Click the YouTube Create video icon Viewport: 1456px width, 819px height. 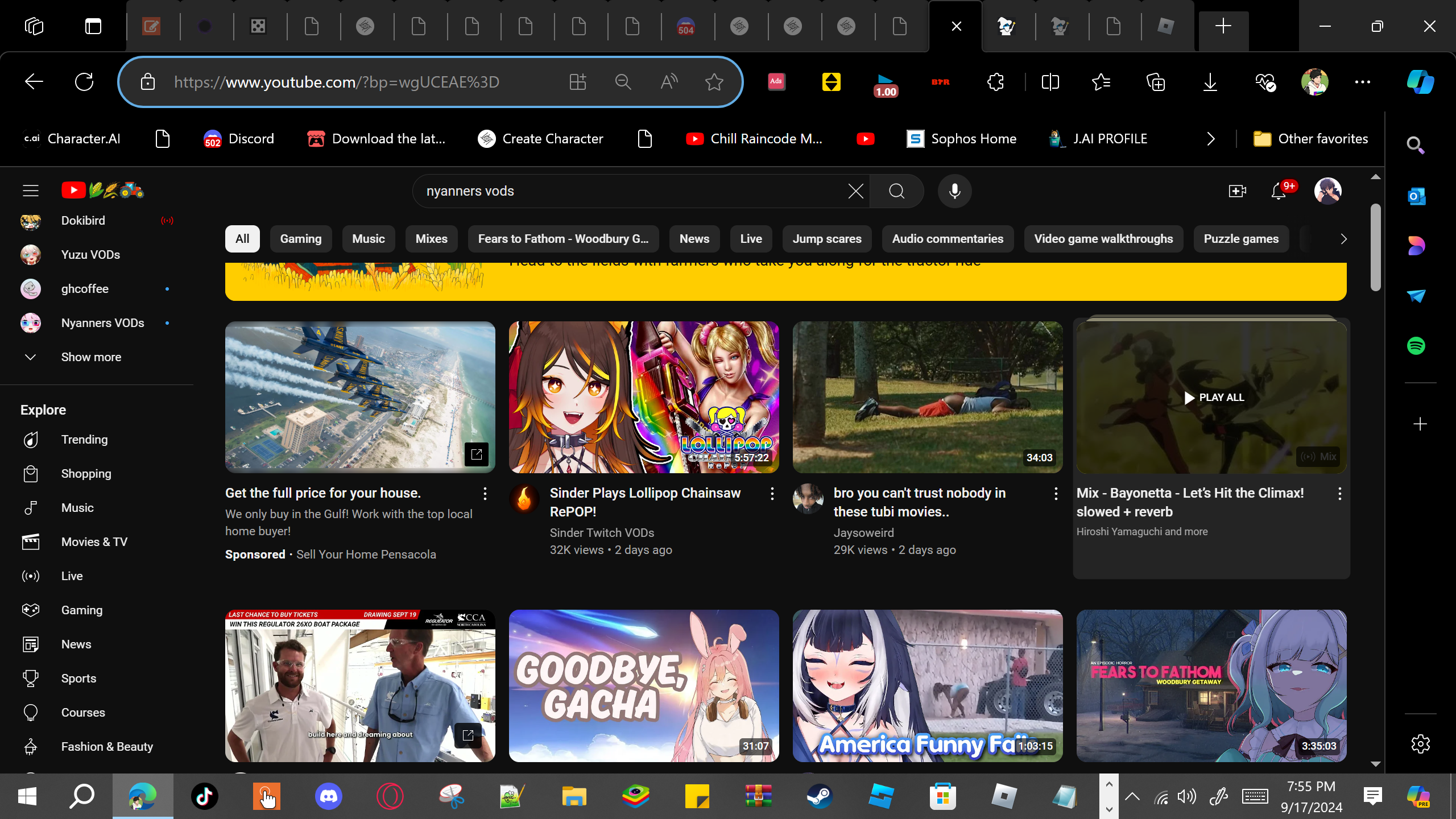click(1236, 191)
